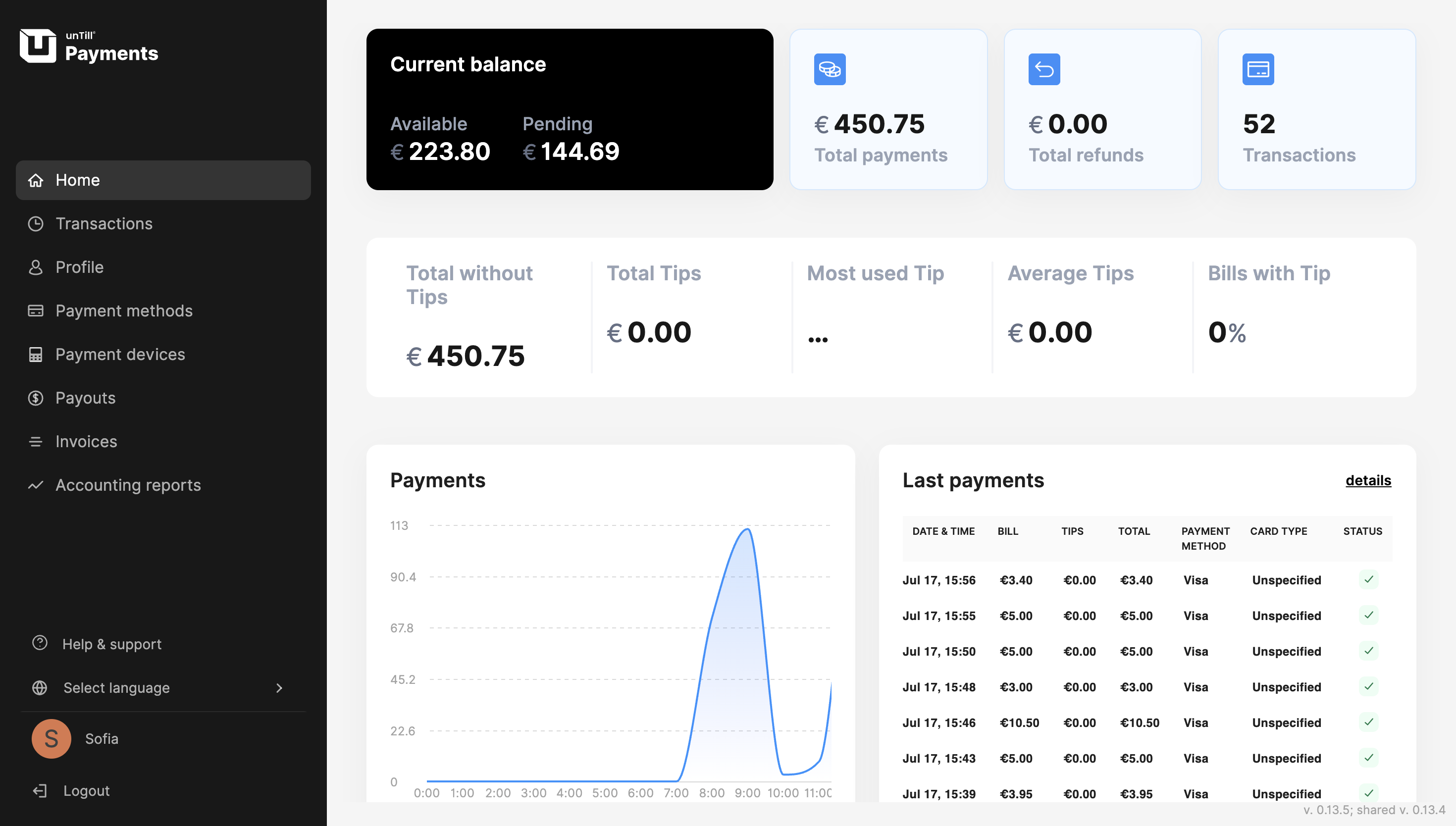Click the Most used Tip heading
The image size is (1456, 826).
pos(875,273)
